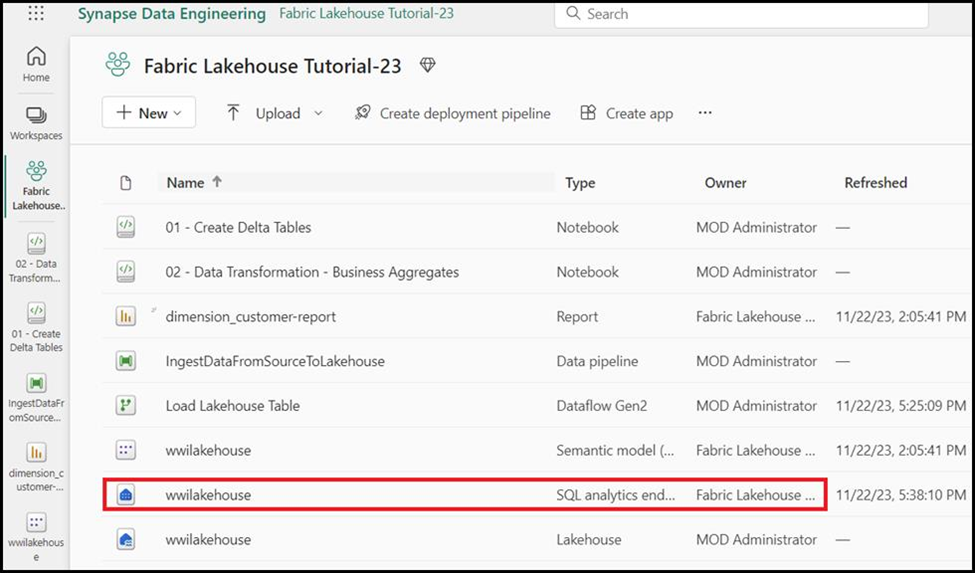Viewport: 975px width, 573px height.
Task: Sort by Type column header
Action: (x=580, y=183)
